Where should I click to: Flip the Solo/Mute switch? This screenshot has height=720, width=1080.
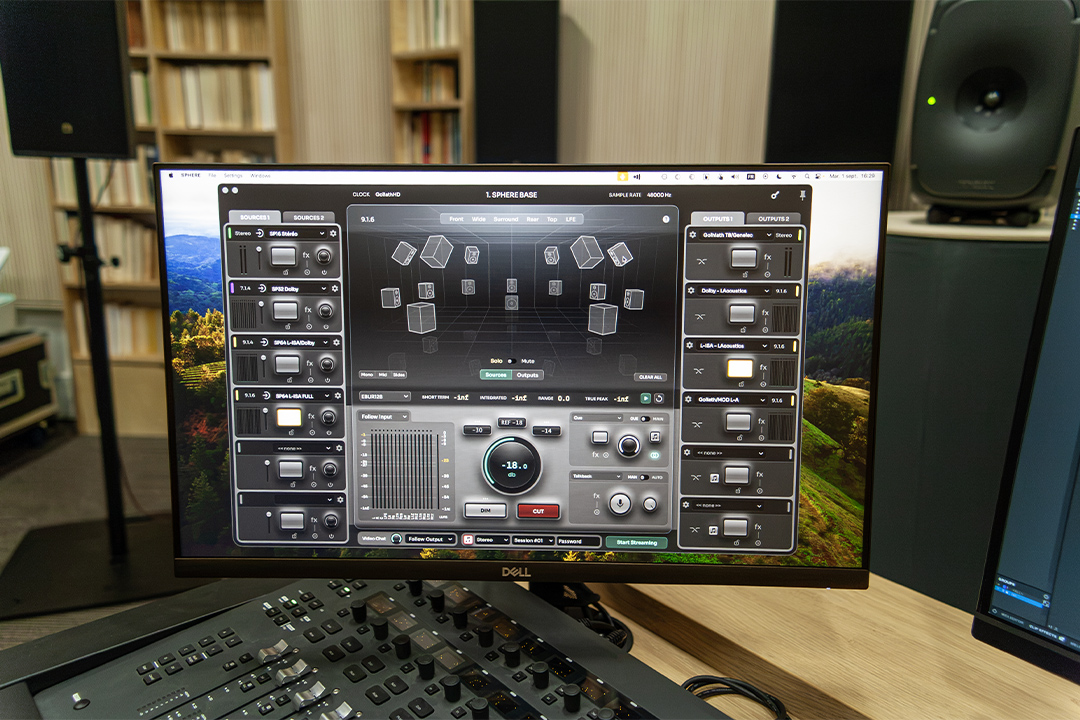(512, 361)
